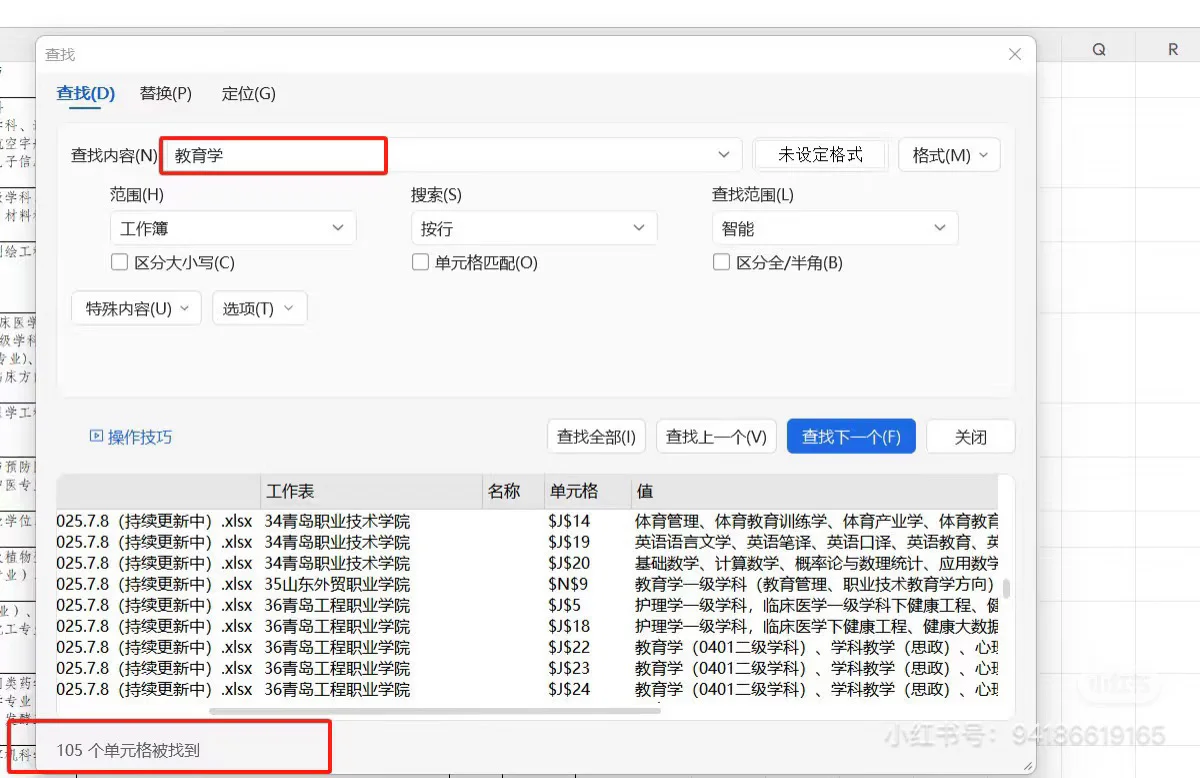Switch to the 定位(G) tab

click(x=248, y=93)
